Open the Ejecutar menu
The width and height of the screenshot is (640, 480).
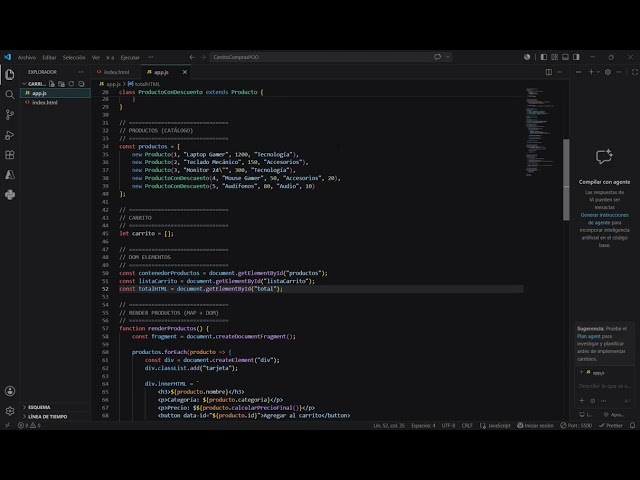coord(130,58)
